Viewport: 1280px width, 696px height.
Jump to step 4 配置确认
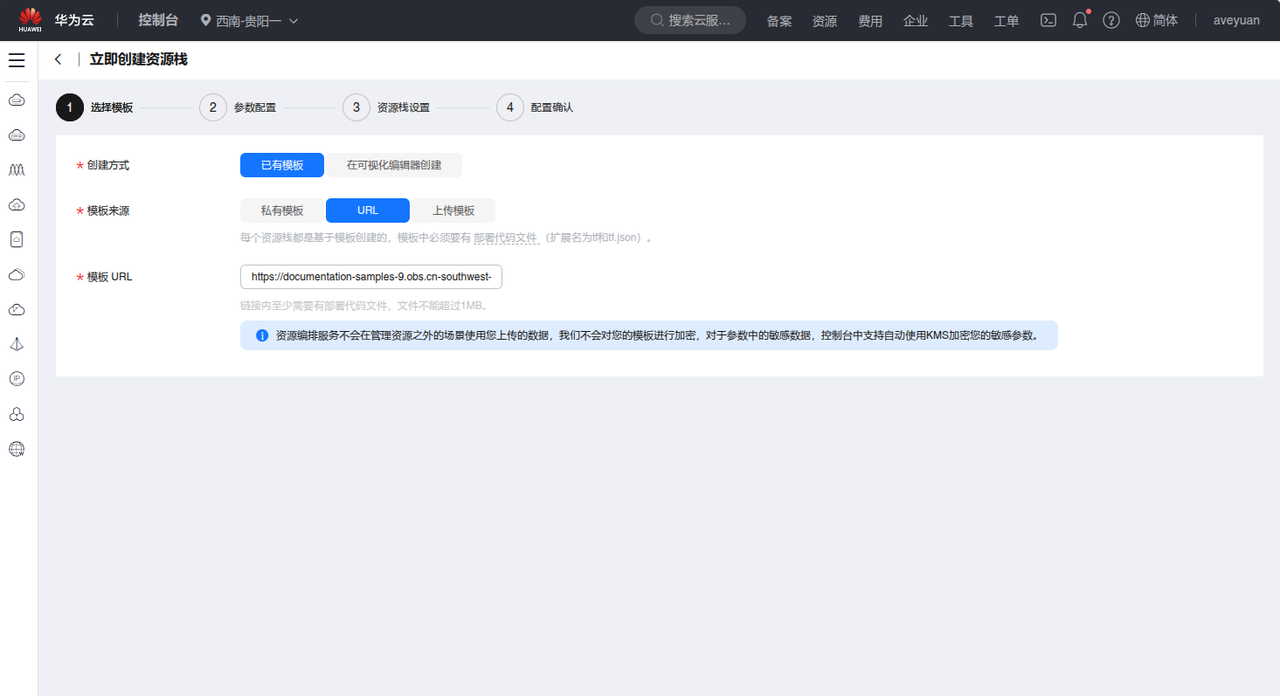(x=534, y=107)
